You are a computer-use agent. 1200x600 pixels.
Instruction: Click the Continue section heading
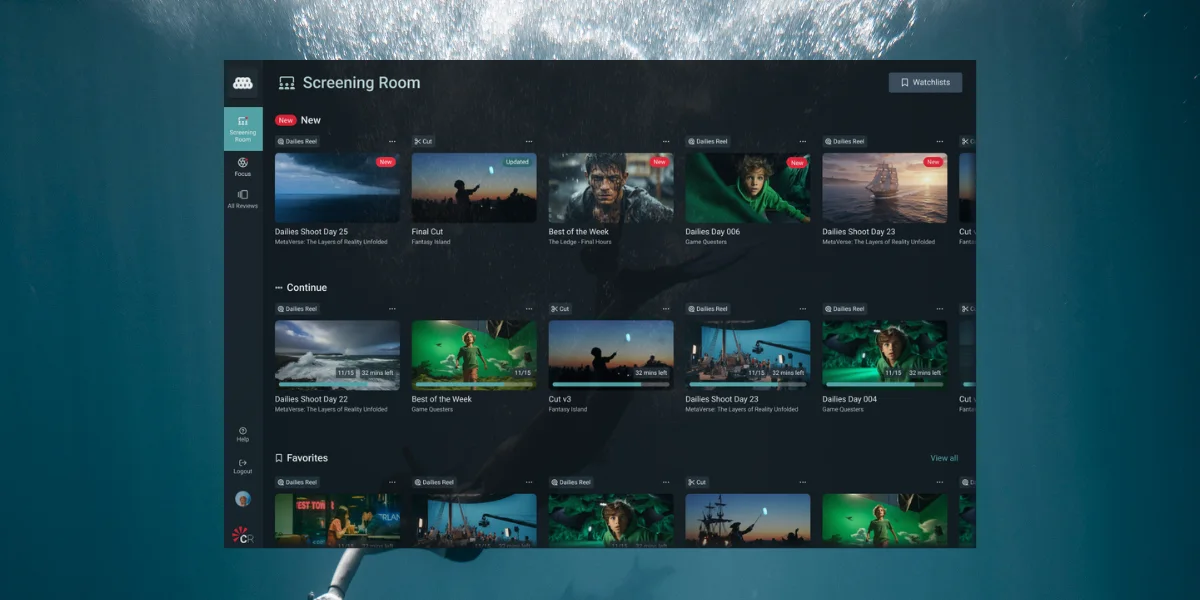(x=307, y=288)
